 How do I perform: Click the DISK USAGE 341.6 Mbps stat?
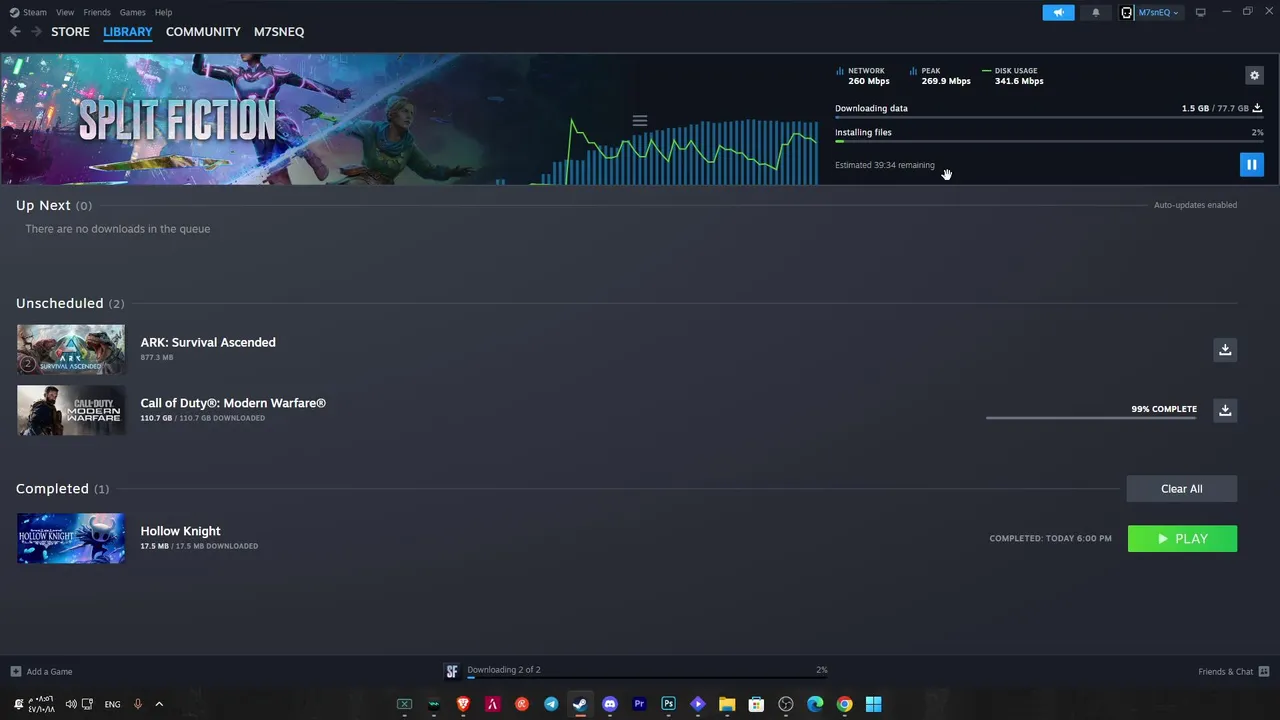1013,76
